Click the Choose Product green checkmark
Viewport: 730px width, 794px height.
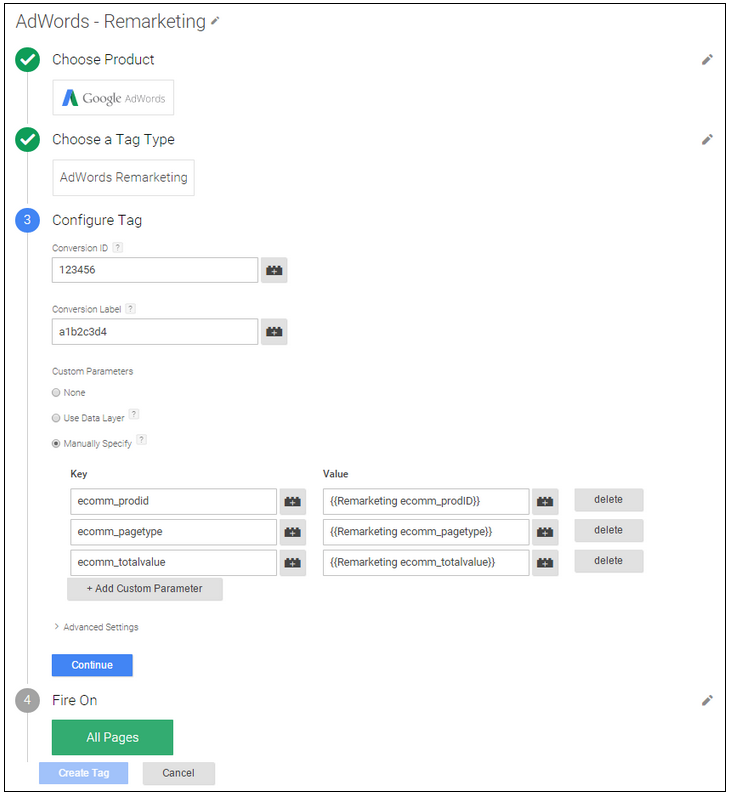click(27, 60)
